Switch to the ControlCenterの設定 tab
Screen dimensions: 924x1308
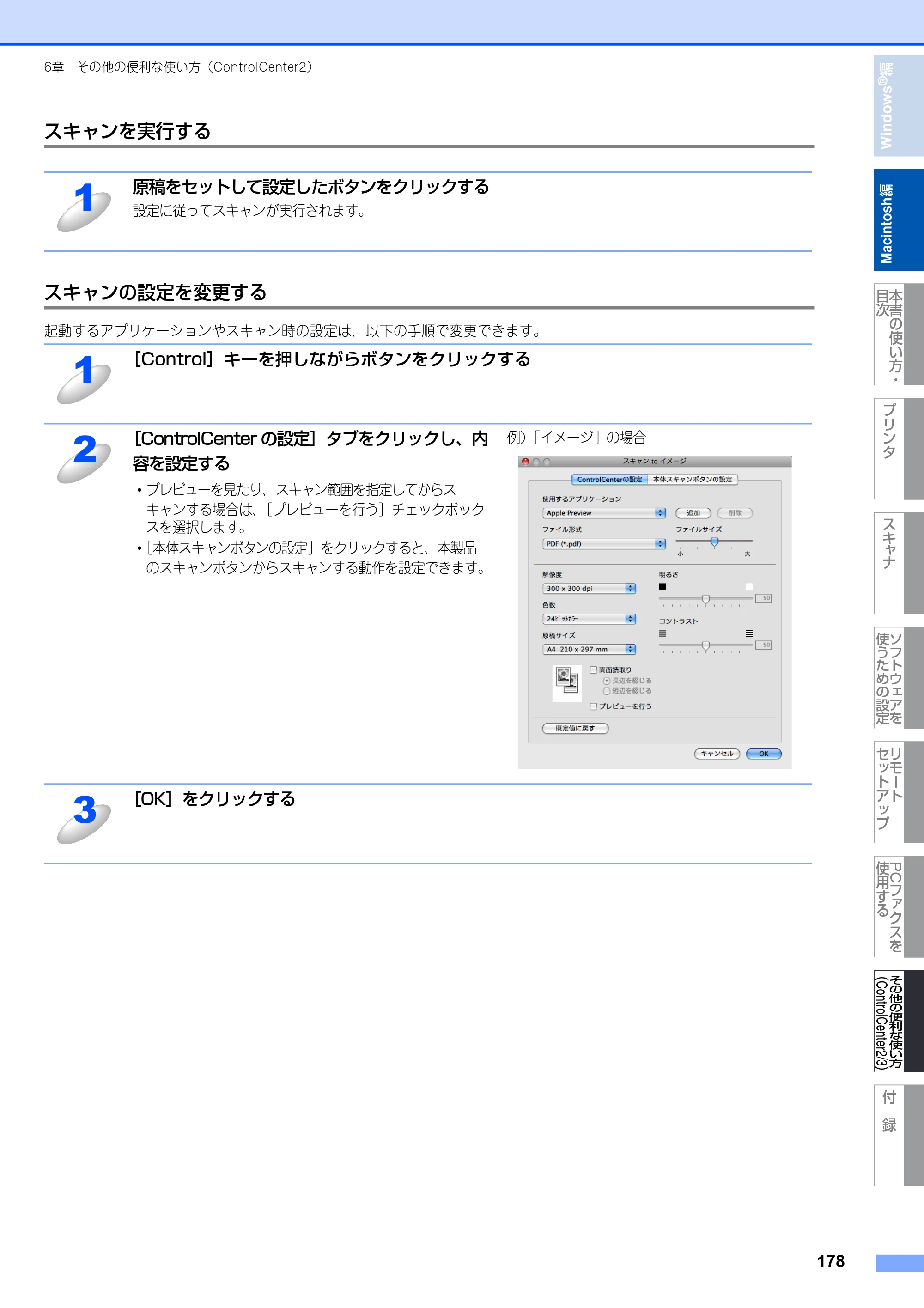pyautogui.click(x=609, y=480)
